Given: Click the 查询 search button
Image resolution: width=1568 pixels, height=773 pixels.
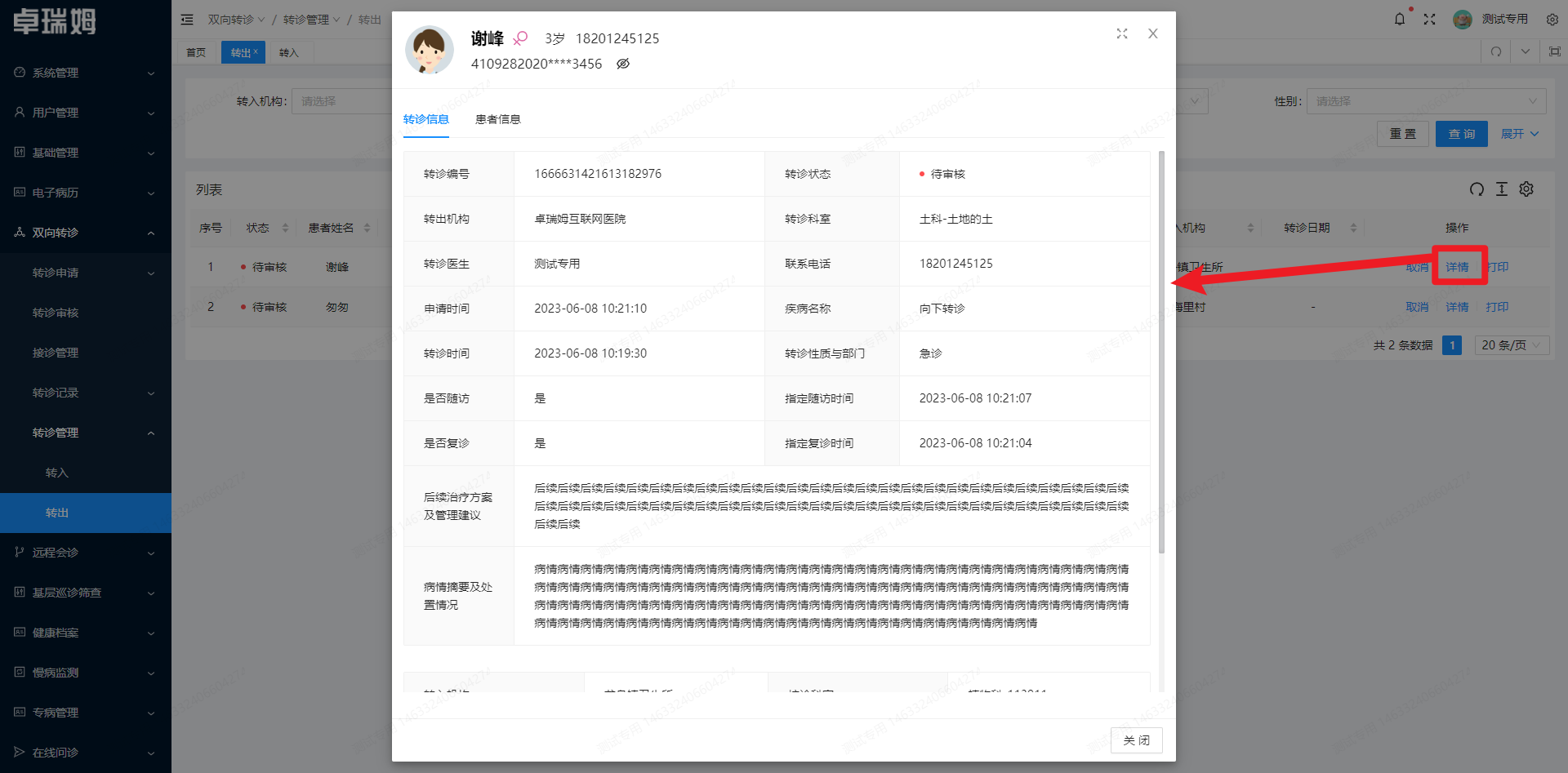Looking at the screenshot, I should click(x=1461, y=133).
